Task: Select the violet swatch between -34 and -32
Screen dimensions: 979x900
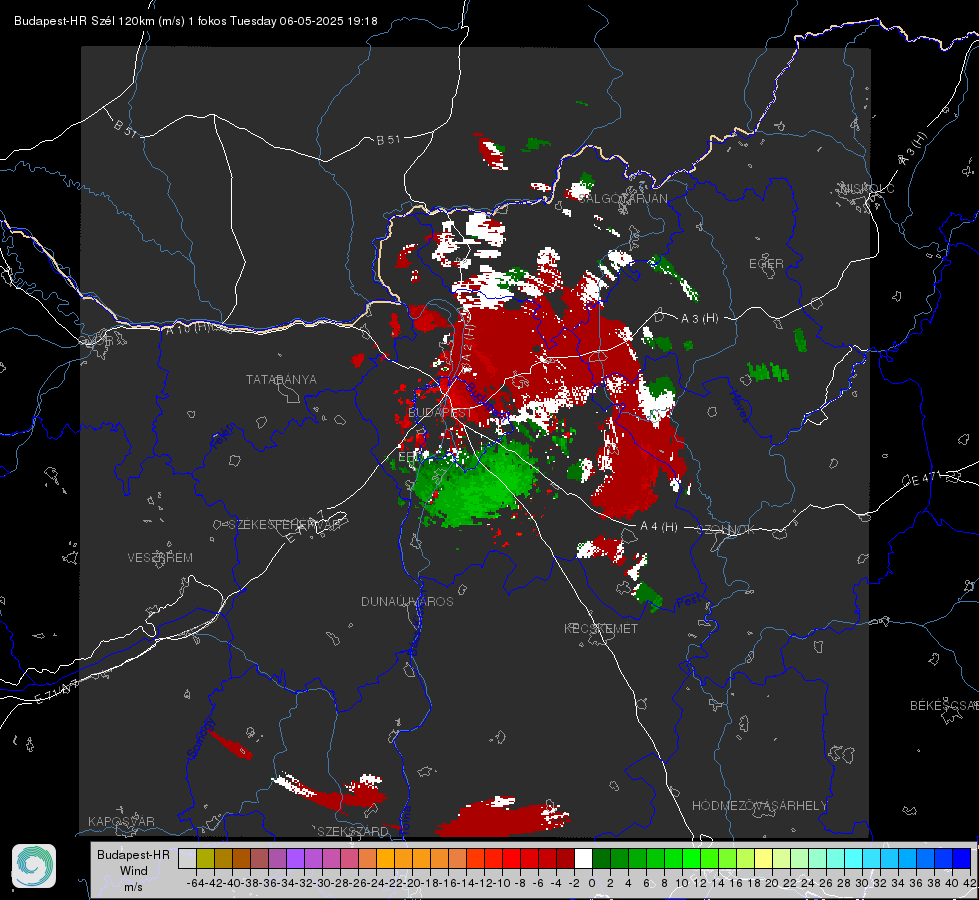Action: pos(295,858)
